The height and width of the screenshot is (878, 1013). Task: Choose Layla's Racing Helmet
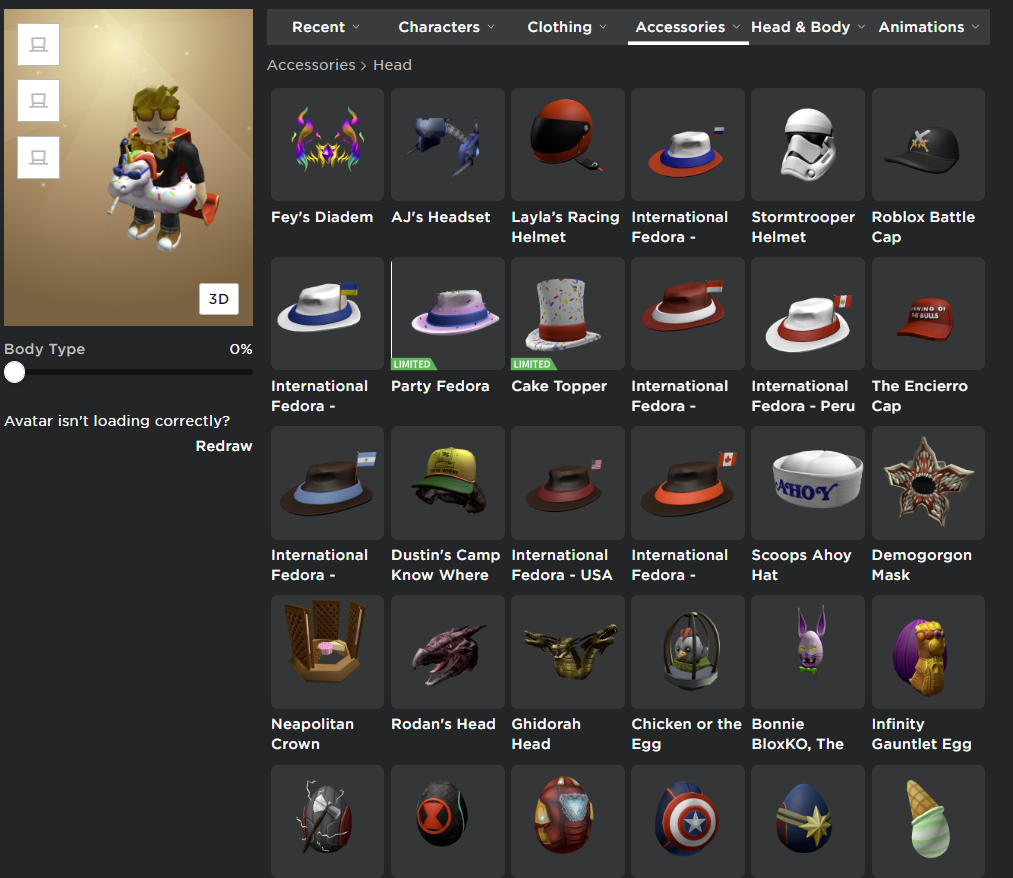(x=567, y=144)
